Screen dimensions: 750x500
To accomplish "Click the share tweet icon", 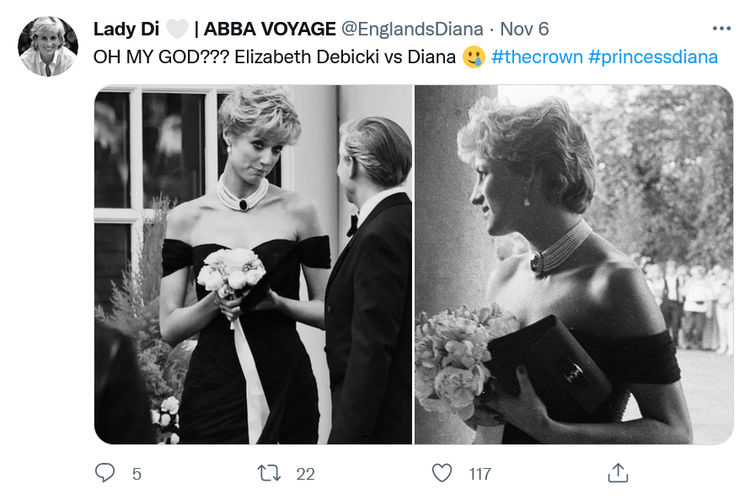I will (x=618, y=472).
